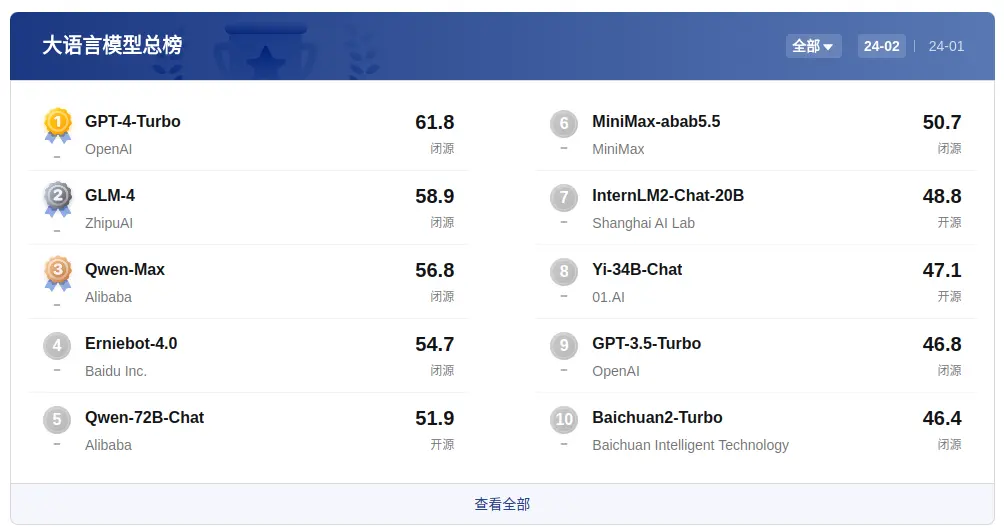Click the gray rank 4 badge
Image resolution: width=1004 pixels, height=530 pixels.
57,346
